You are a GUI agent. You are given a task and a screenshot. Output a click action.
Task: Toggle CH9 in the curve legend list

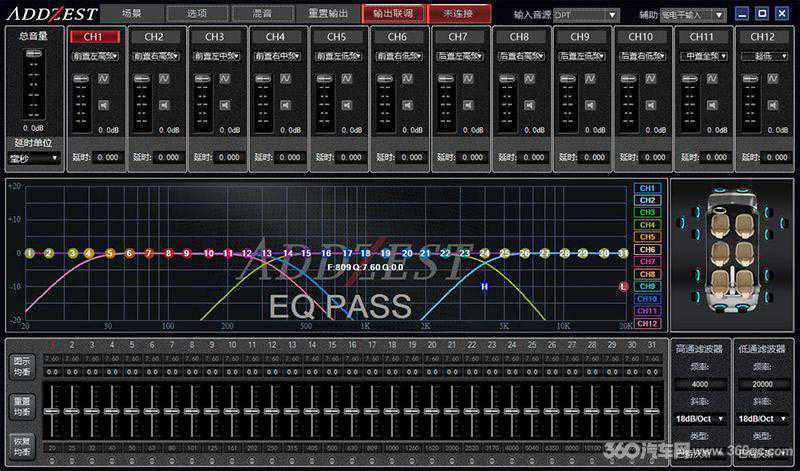[647, 286]
